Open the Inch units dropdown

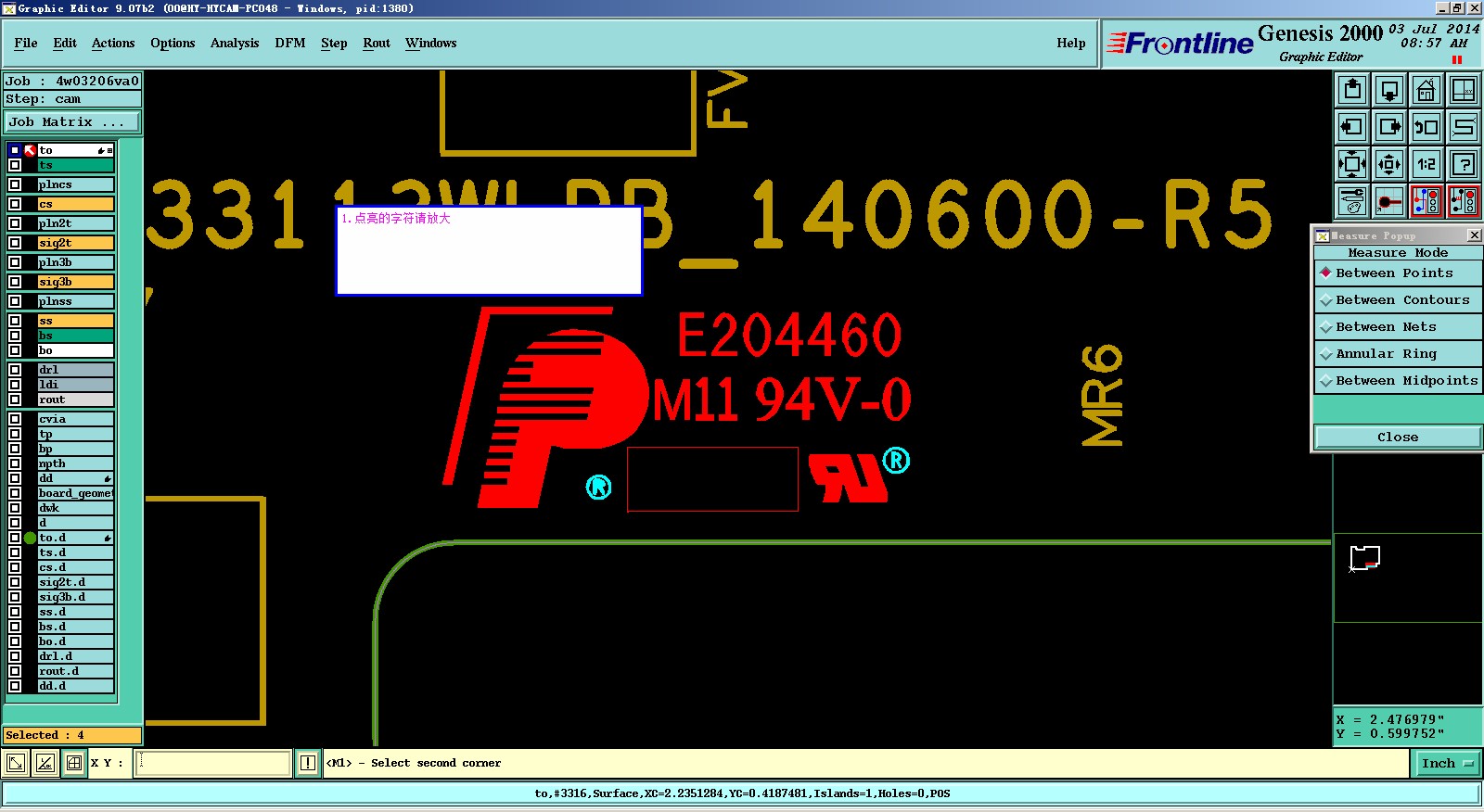pos(1447,764)
